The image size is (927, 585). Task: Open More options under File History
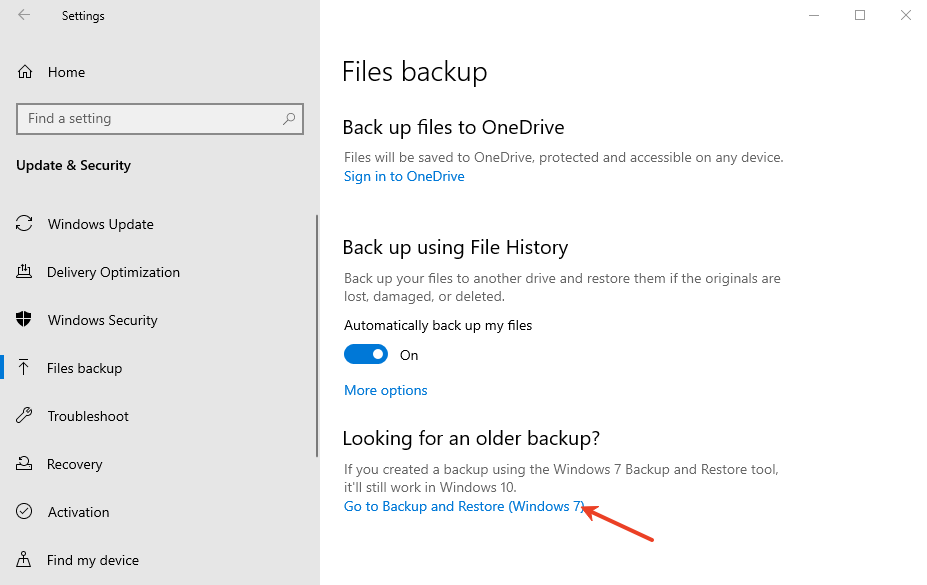(x=385, y=390)
